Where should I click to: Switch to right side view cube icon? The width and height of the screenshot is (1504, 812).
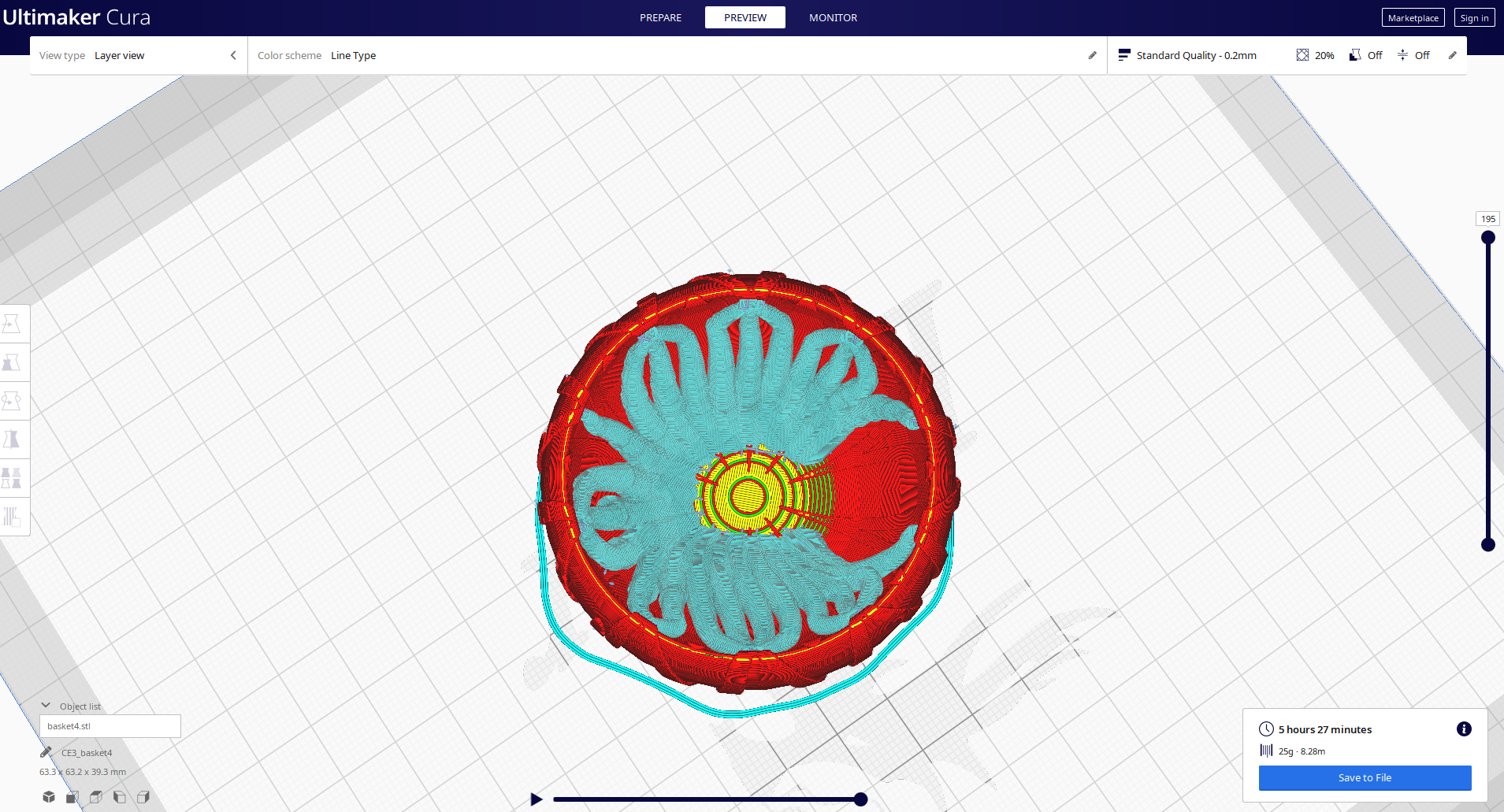point(143,797)
